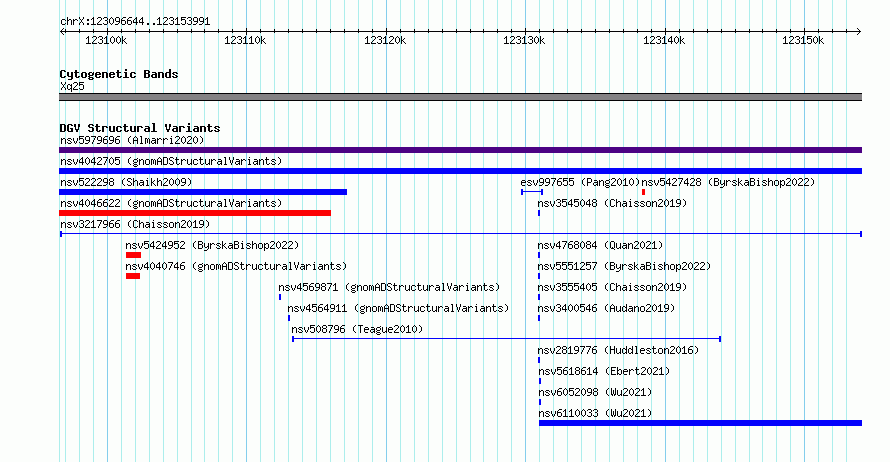The height and width of the screenshot is (462, 890).
Task: Click the esv997655 (Pang2010) label
Action: [580, 182]
